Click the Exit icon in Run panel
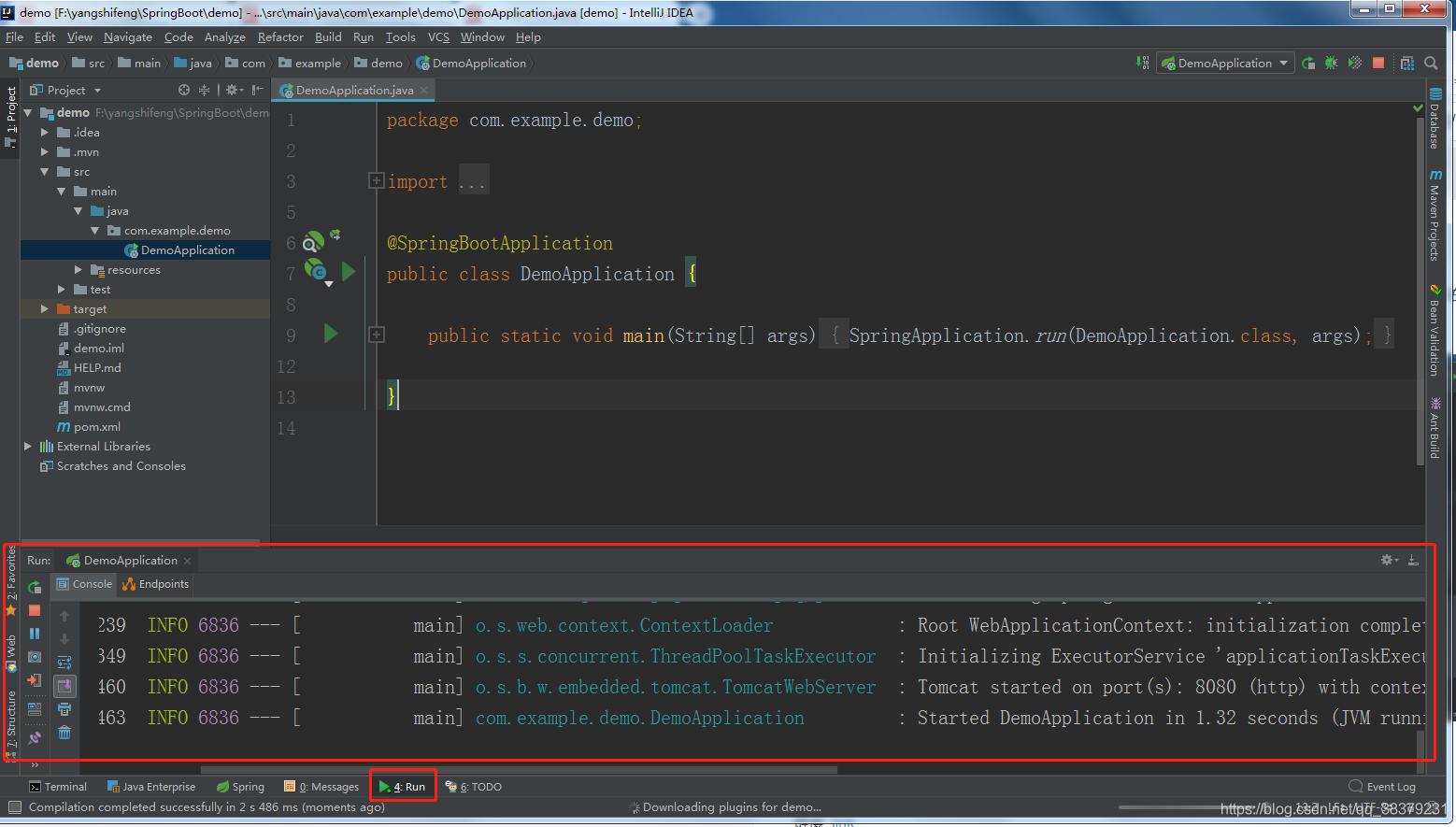 coord(35,680)
